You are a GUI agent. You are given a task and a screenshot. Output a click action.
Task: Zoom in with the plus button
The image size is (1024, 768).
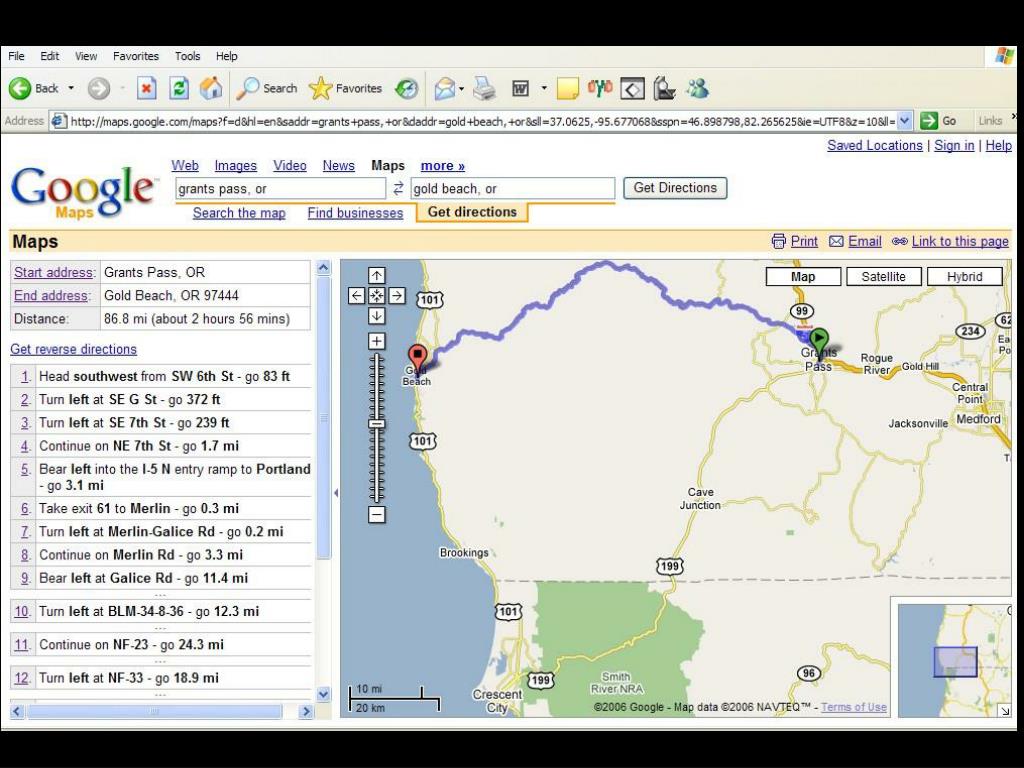click(x=377, y=341)
